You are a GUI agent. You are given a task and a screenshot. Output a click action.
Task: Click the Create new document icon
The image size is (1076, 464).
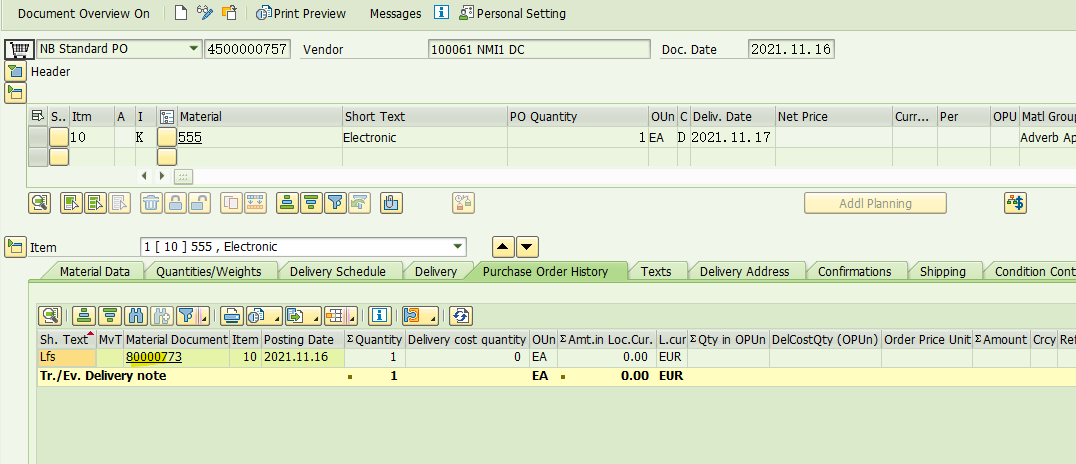[x=180, y=13]
